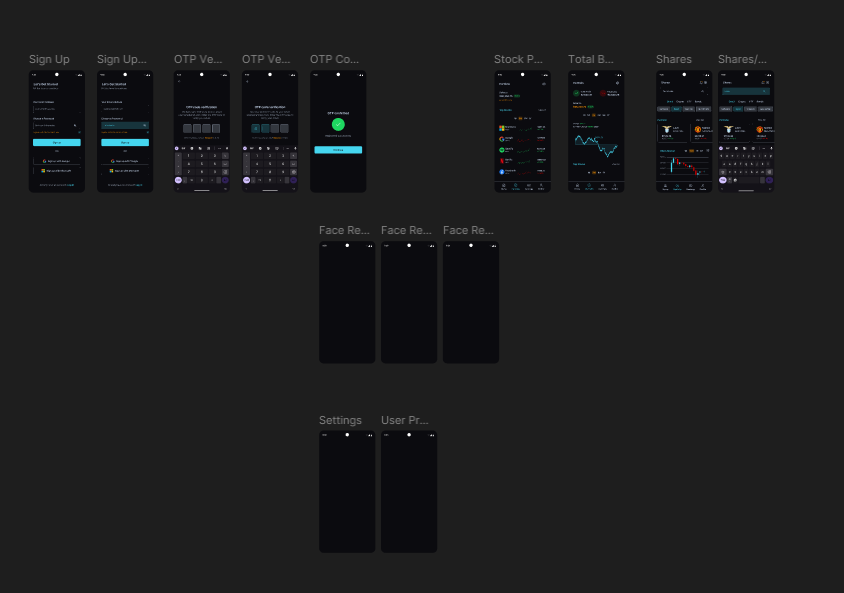Click the highlighted Portfolio nav icon in Stock P... frame

[x=516, y=186]
